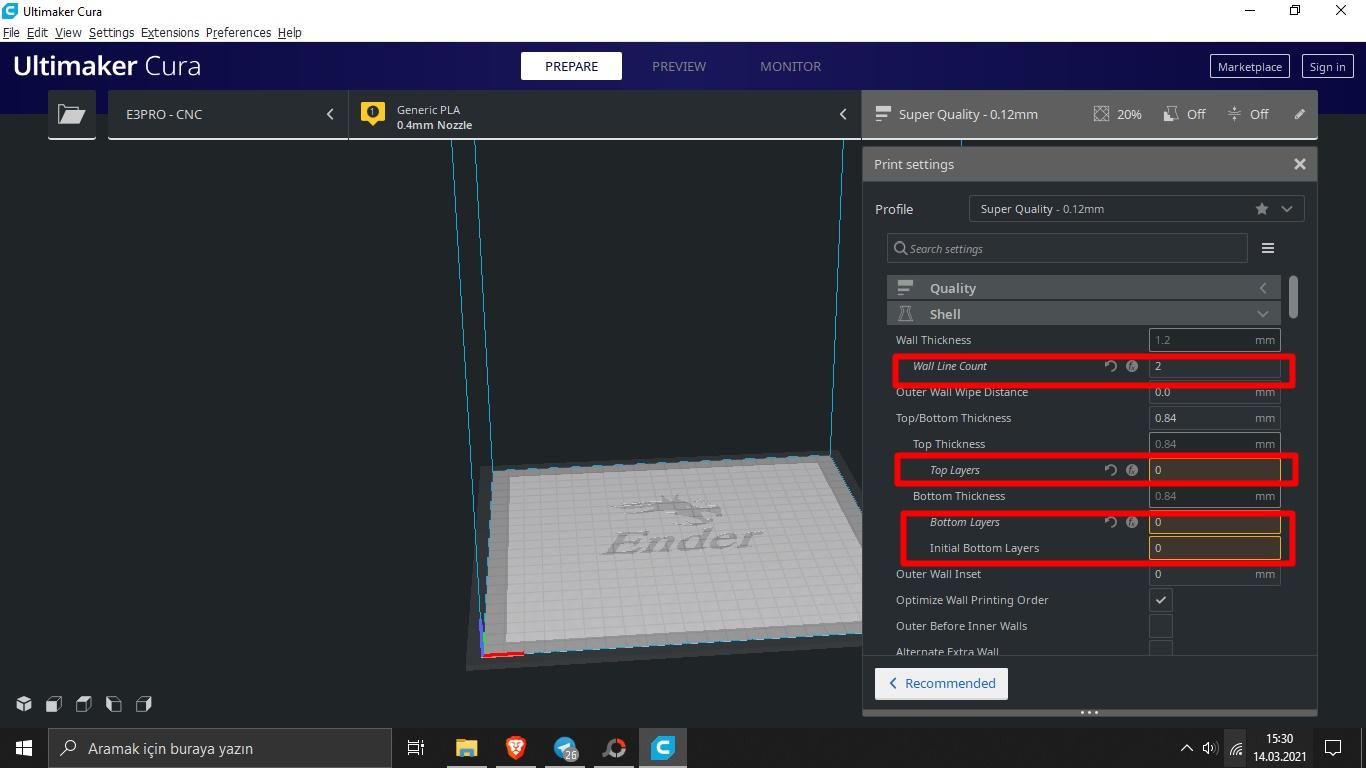This screenshot has height=768, width=1366.
Task: Collapse the E3PRO - CNC printer selector
Action: (228, 114)
